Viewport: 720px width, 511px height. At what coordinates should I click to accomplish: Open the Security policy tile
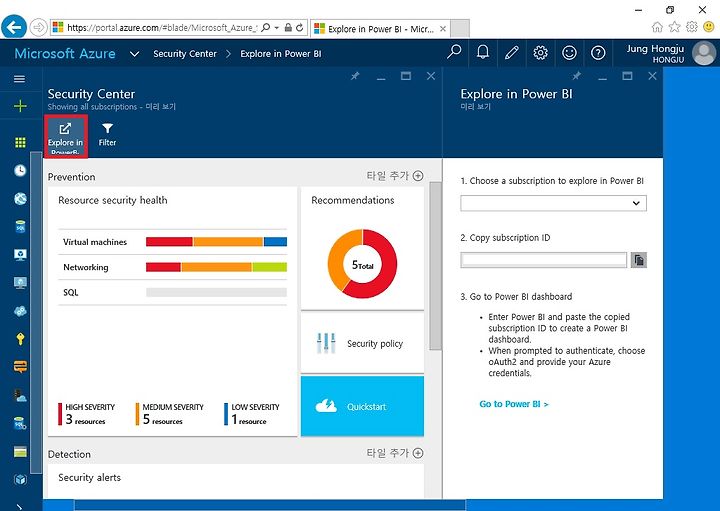pyautogui.click(x=362, y=343)
